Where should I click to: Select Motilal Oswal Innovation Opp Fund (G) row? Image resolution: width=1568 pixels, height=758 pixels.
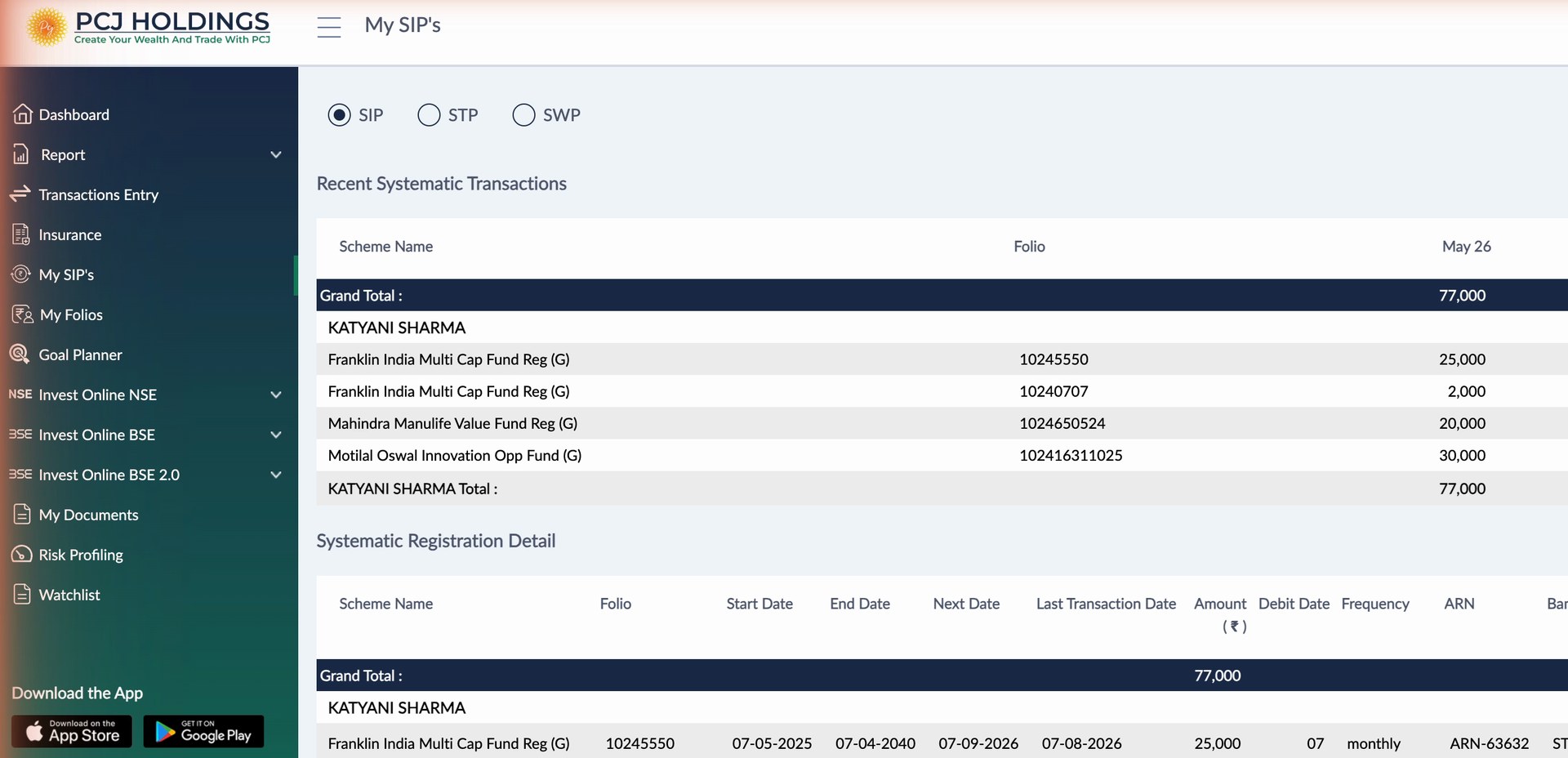[942, 455]
